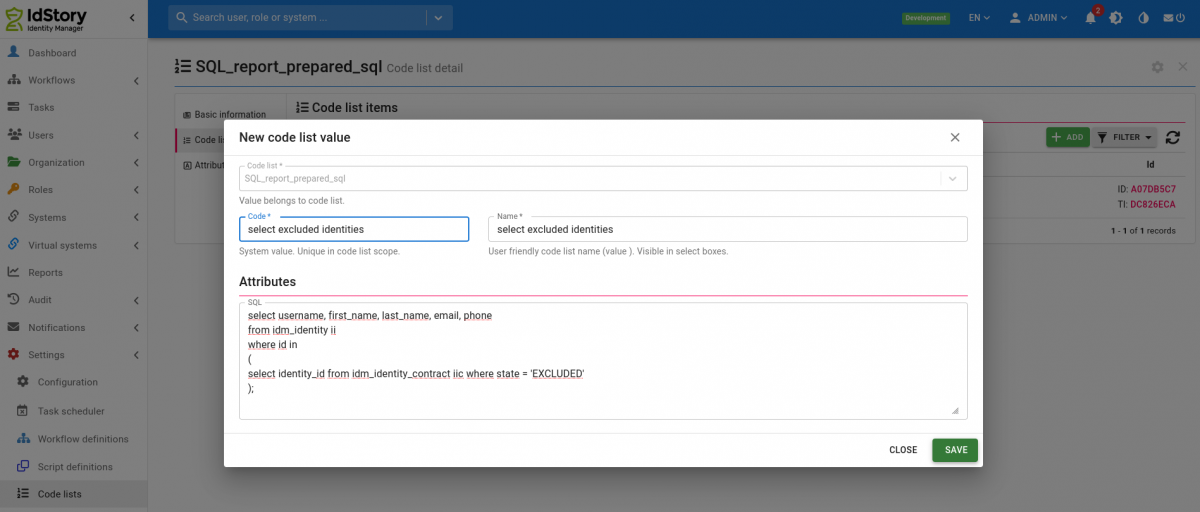Click the CLOSE button in dialog
This screenshot has height=512, width=1200.
(903, 450)
